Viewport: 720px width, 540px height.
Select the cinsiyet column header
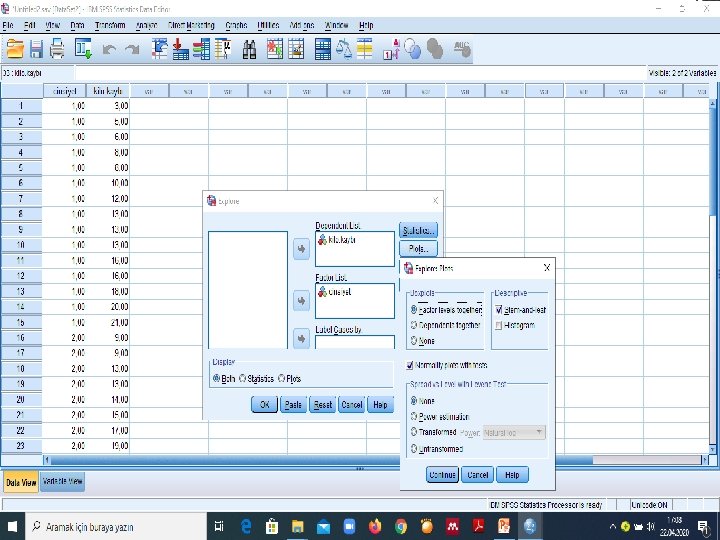64,91
